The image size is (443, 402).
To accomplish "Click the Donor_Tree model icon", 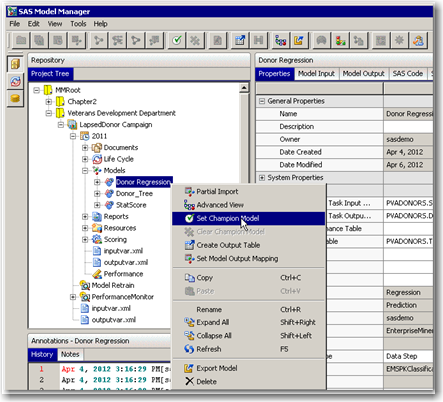I will (109, 193).
